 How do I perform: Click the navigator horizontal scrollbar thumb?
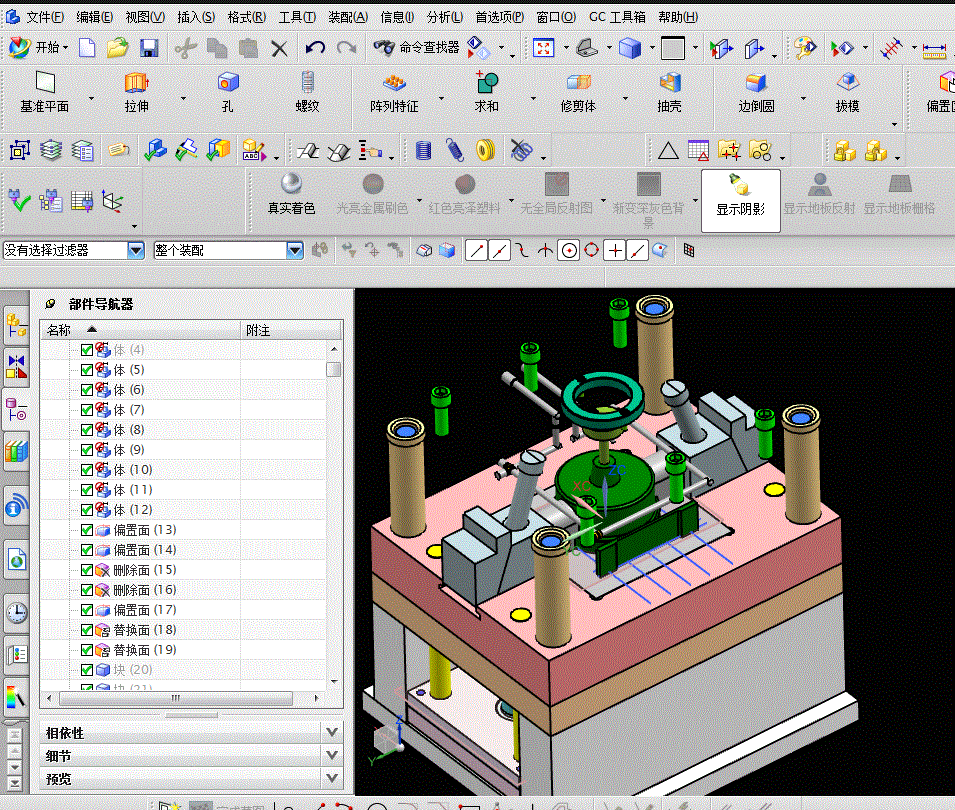coord(175,698)
